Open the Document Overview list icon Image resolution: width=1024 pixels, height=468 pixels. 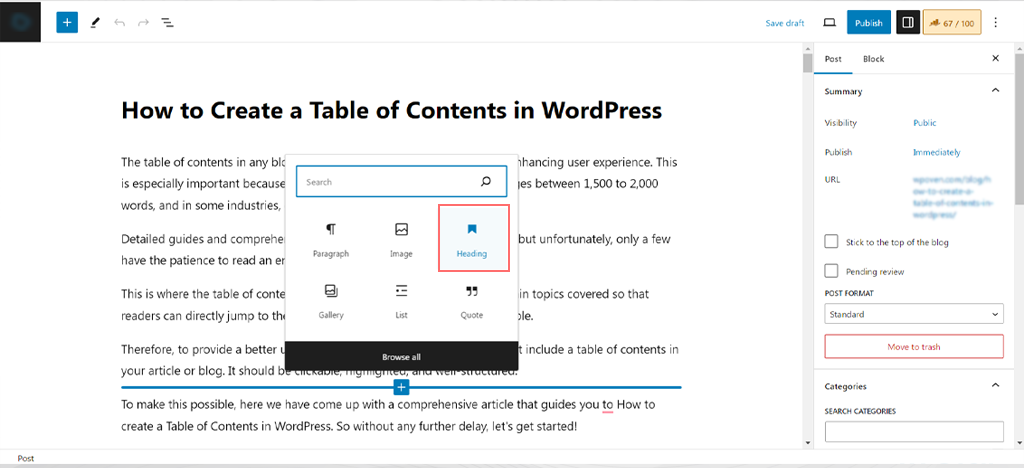(x=168, y=23)
